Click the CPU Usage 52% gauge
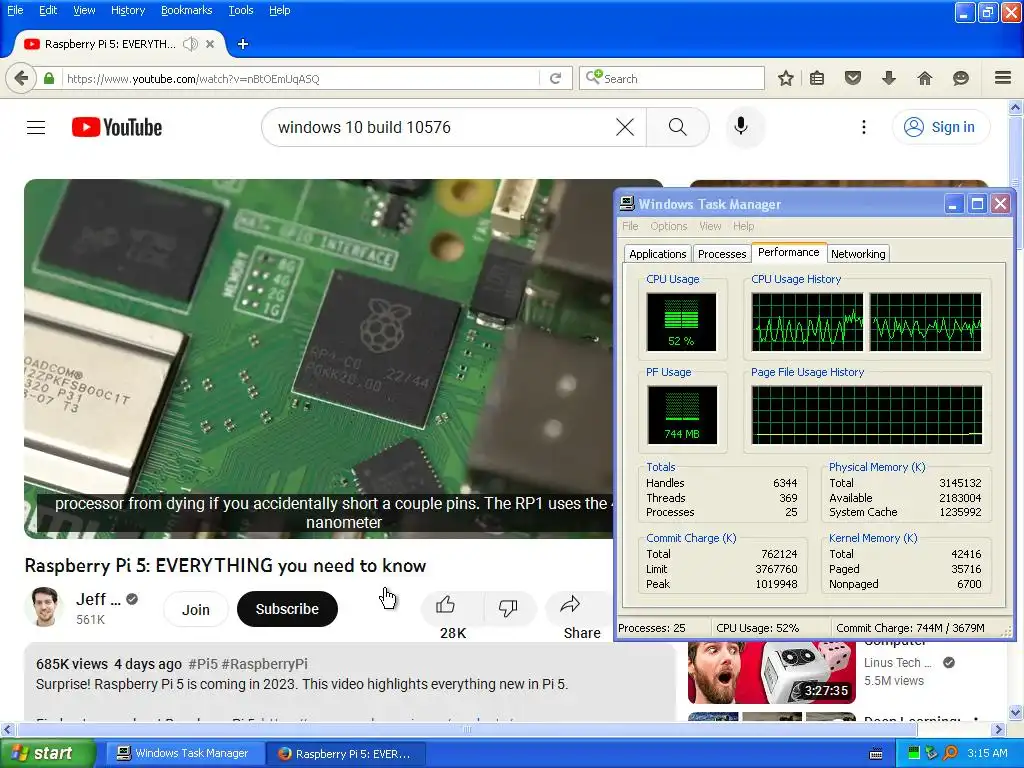The image size is (1024, 768). (681, 322)
